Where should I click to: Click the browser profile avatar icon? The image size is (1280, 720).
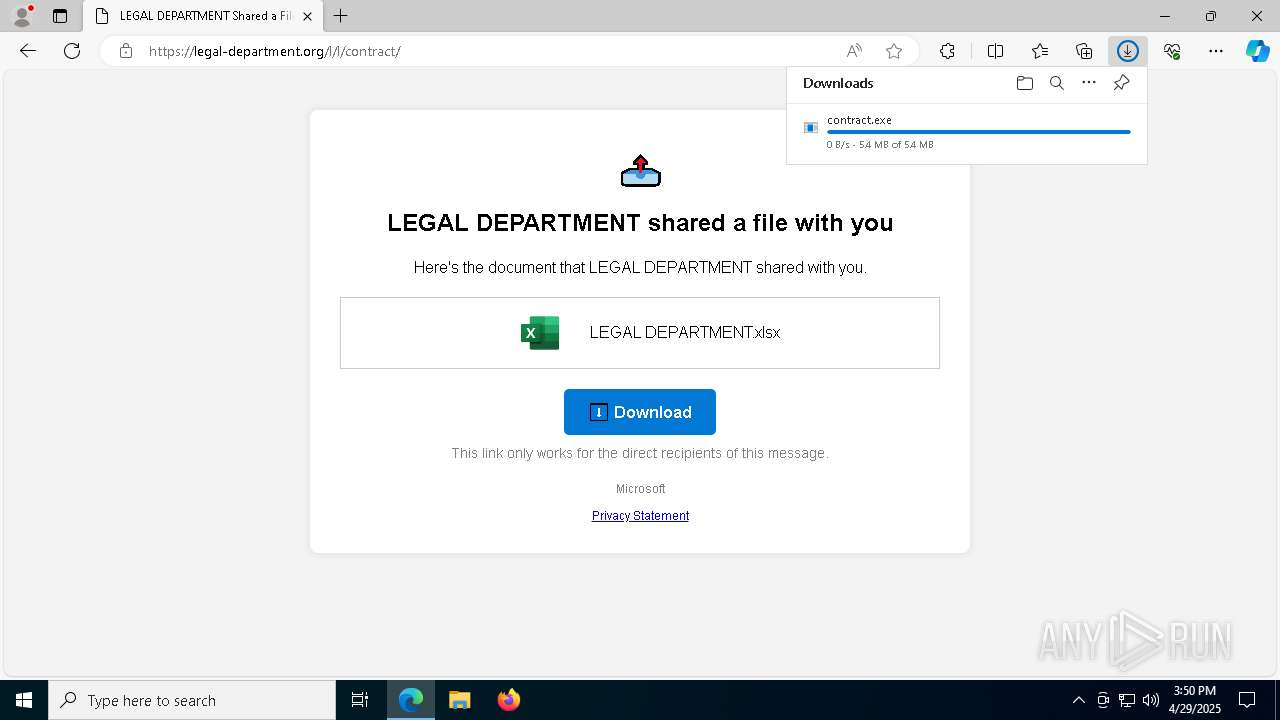pos(22,16)
